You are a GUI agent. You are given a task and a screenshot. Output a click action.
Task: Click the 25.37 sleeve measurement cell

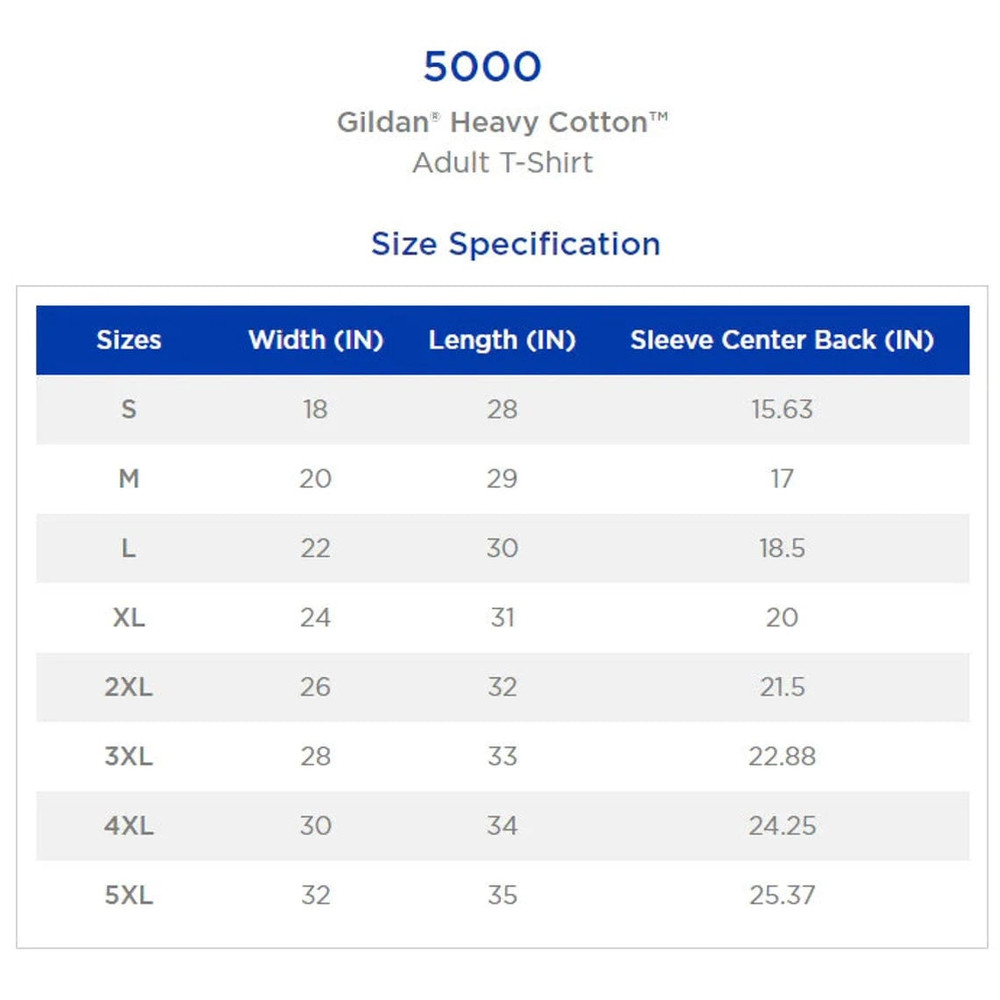point(782,895)
